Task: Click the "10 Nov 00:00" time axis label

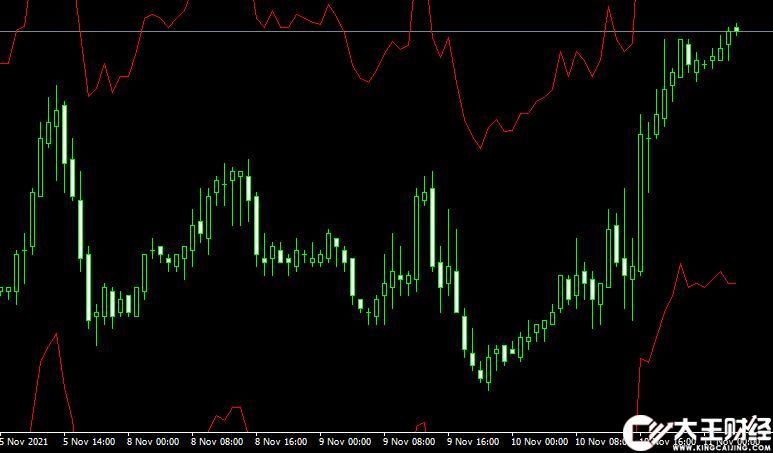Action: (538, 441)
